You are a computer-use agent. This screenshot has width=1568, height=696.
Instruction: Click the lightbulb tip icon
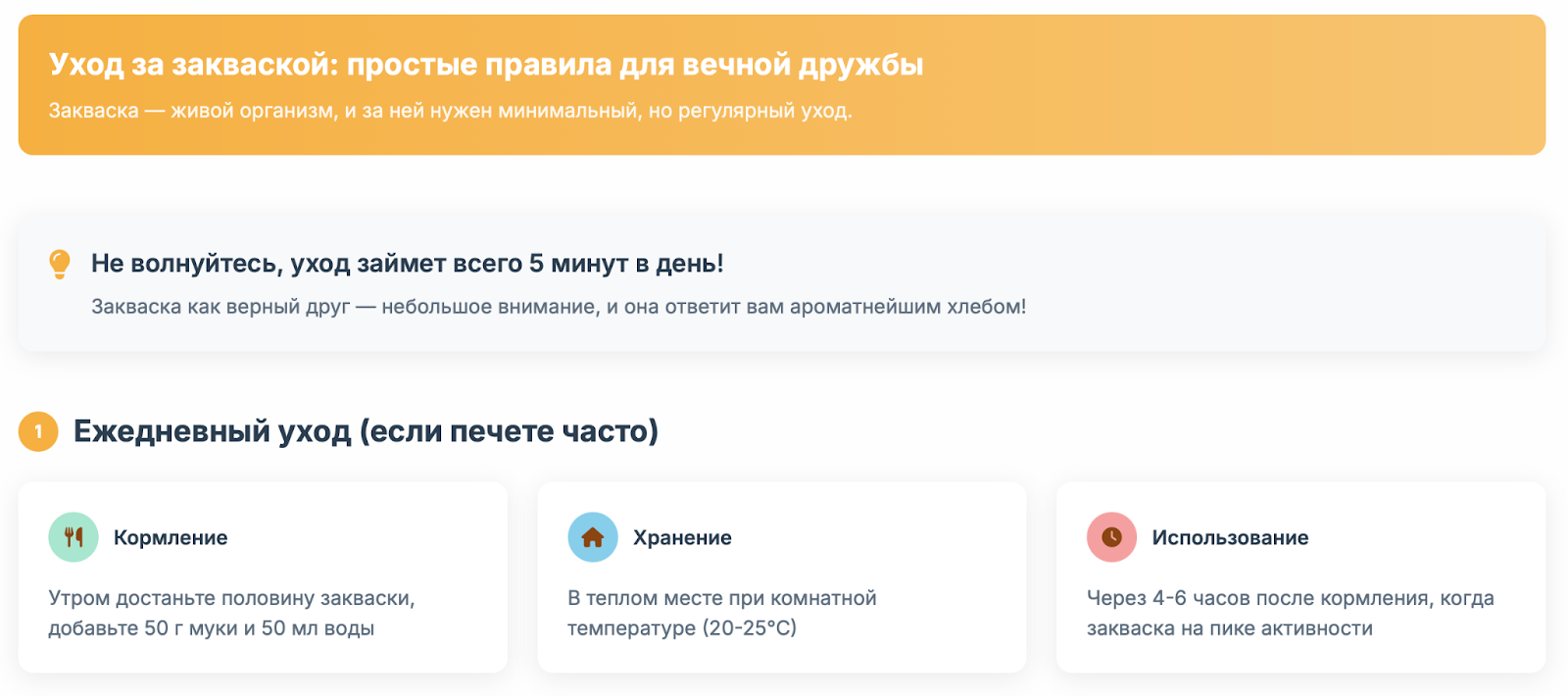tap(60, 264)
